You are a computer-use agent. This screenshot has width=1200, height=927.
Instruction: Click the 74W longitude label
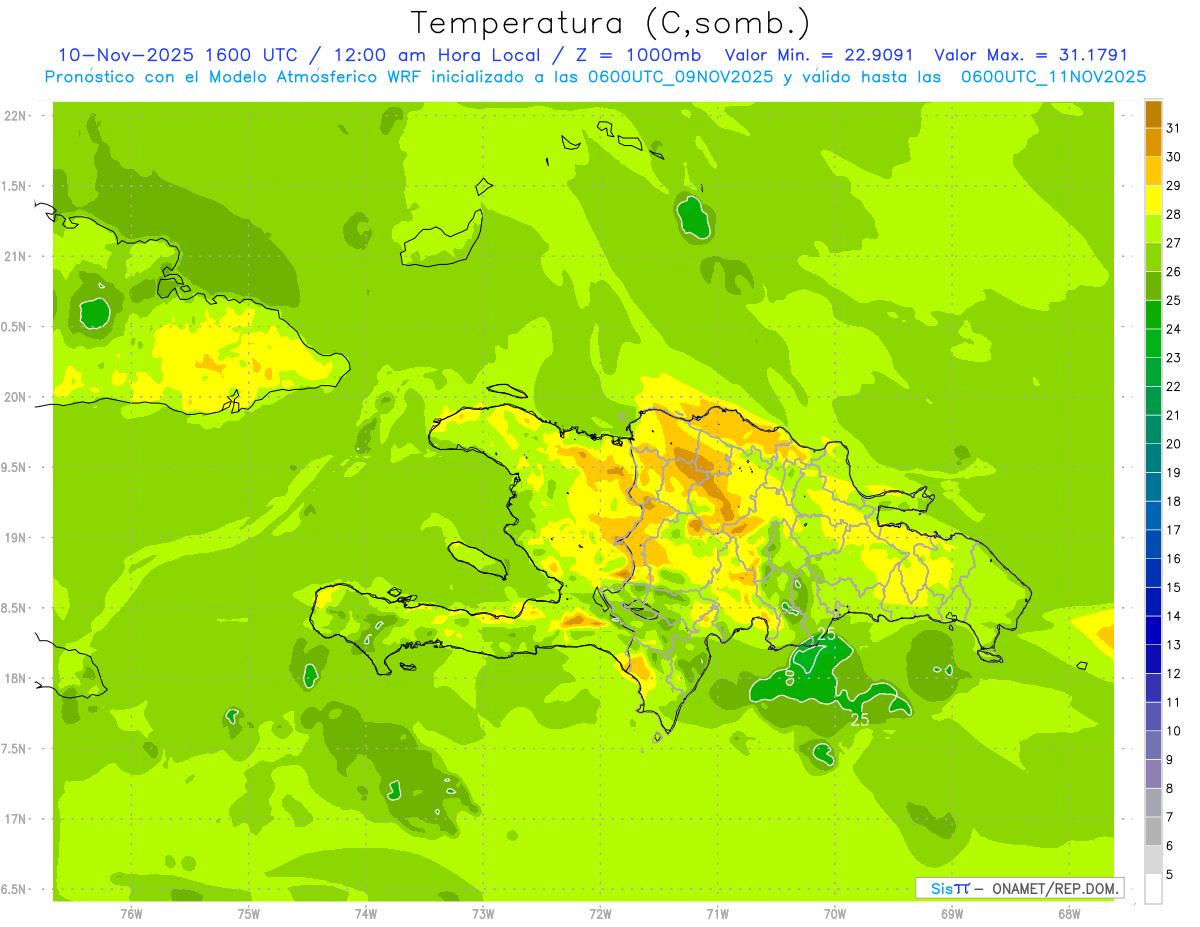pos(366,915)
